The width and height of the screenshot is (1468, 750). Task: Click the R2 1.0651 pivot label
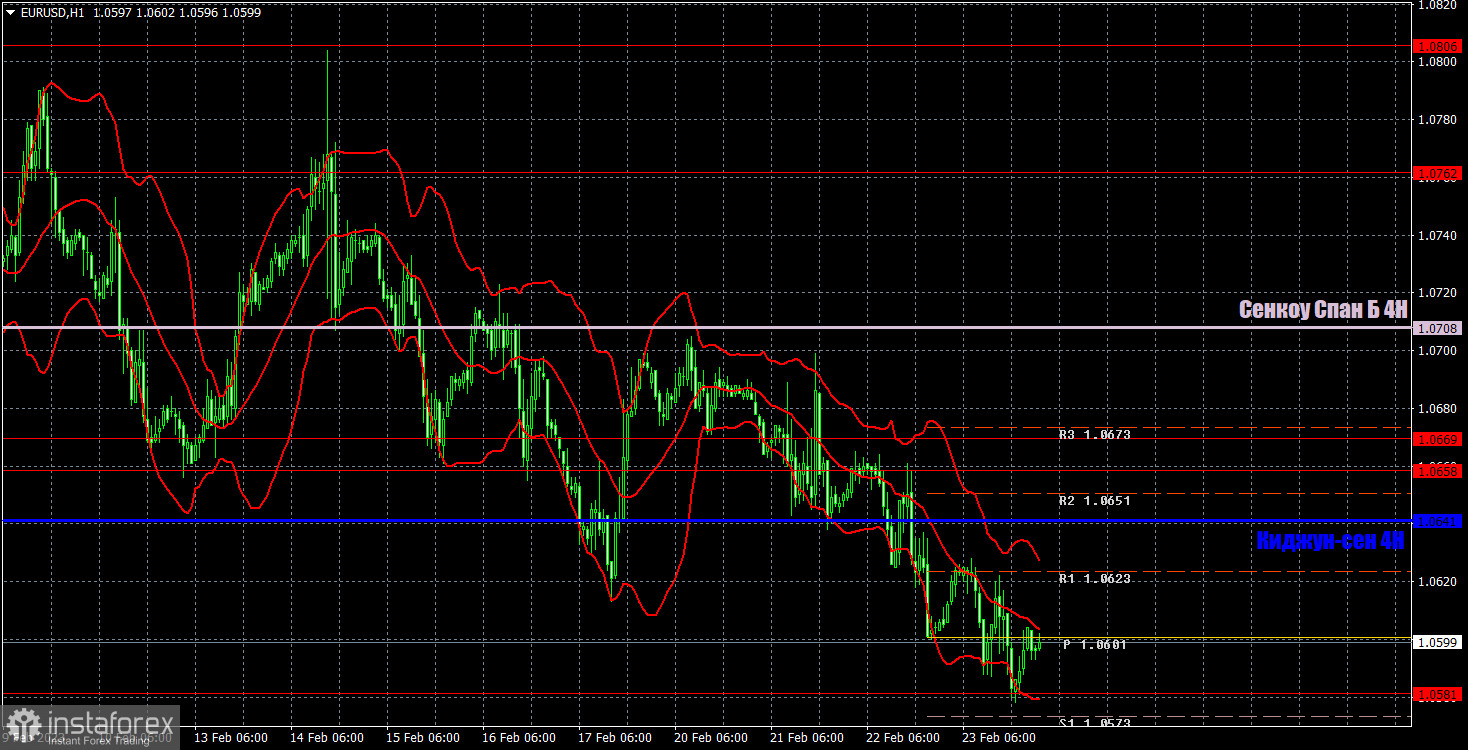(x=1094, y=501)
